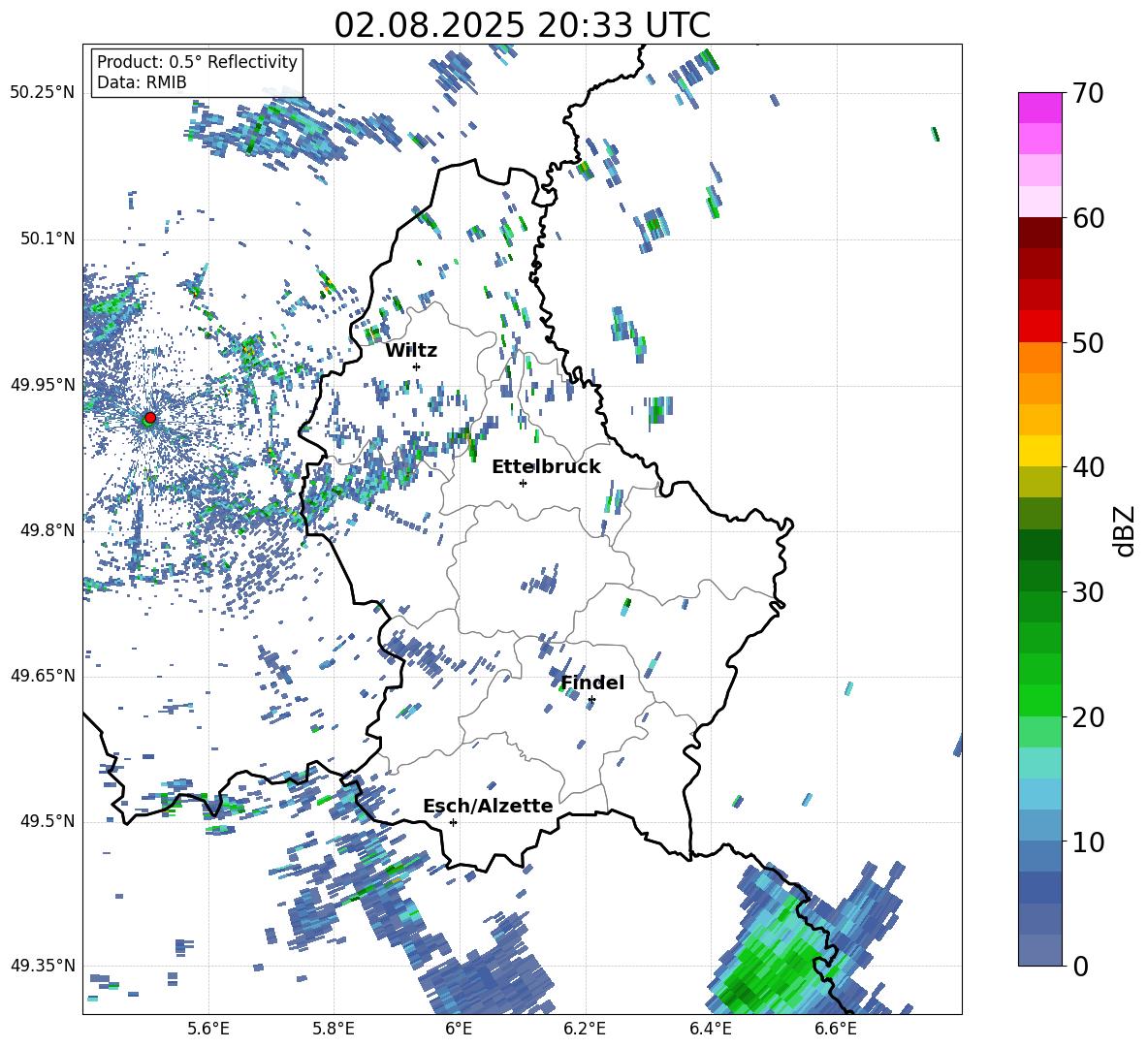Click the latitude label 50.1°N
The width and height of the screenshot is (1148, 1048).
coord(47,238)
